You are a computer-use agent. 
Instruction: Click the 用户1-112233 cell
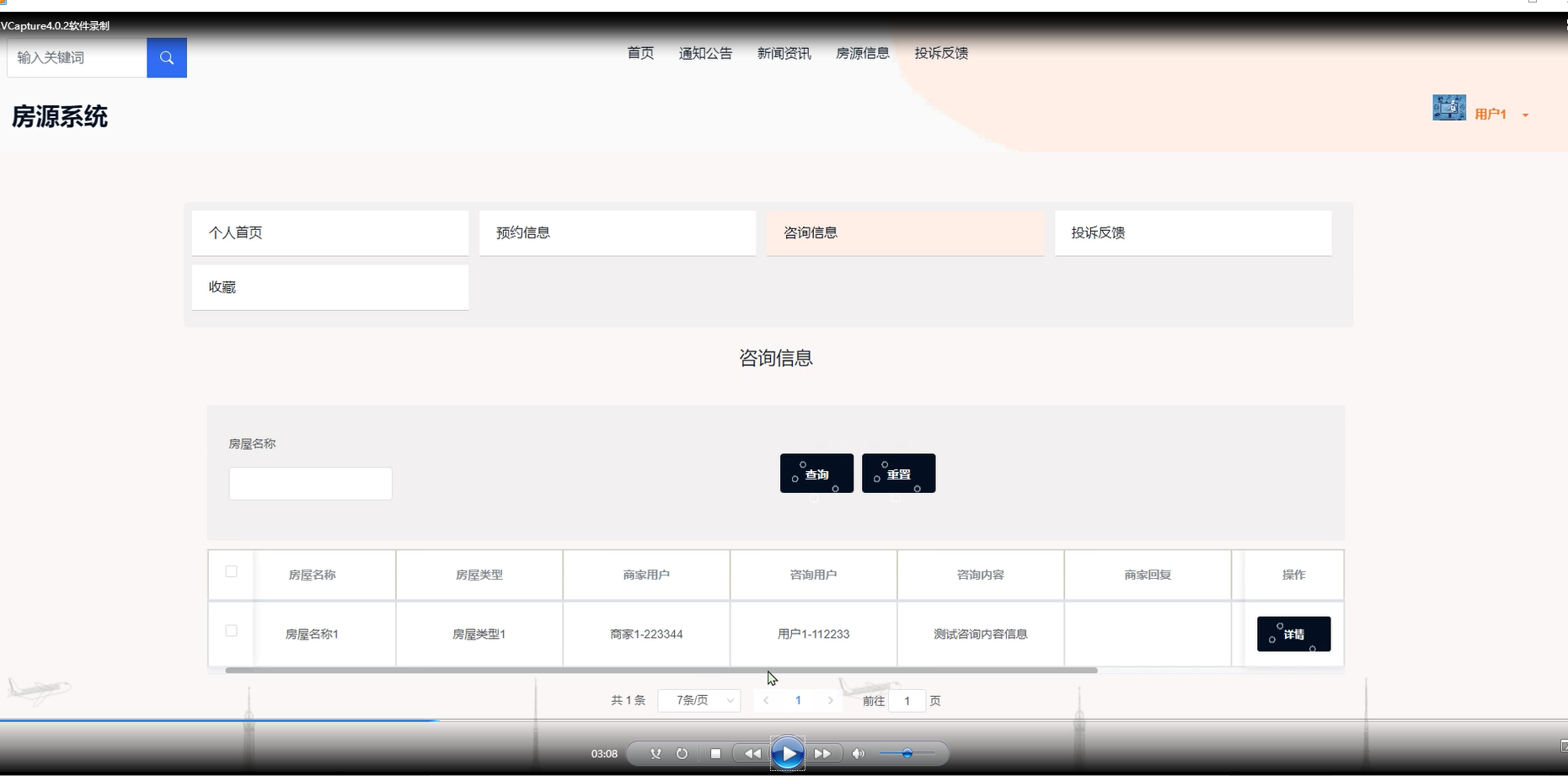tap(813, 634)
